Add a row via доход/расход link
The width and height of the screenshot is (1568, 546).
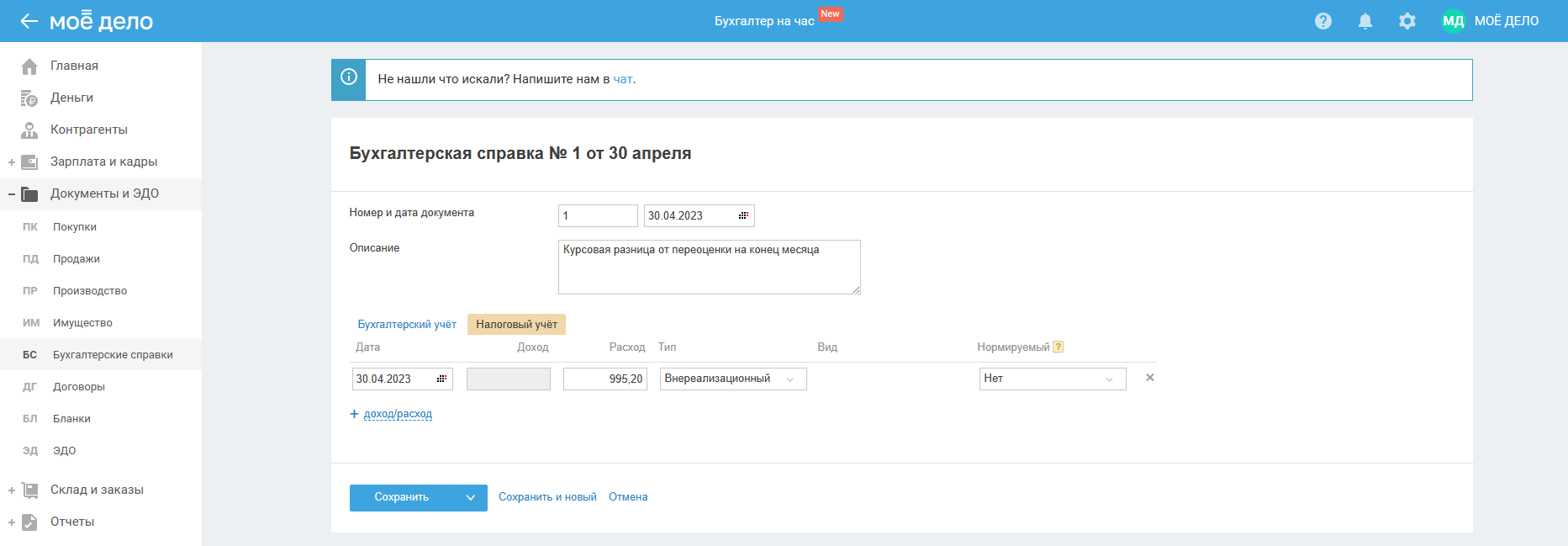click(x=398, y=414)
